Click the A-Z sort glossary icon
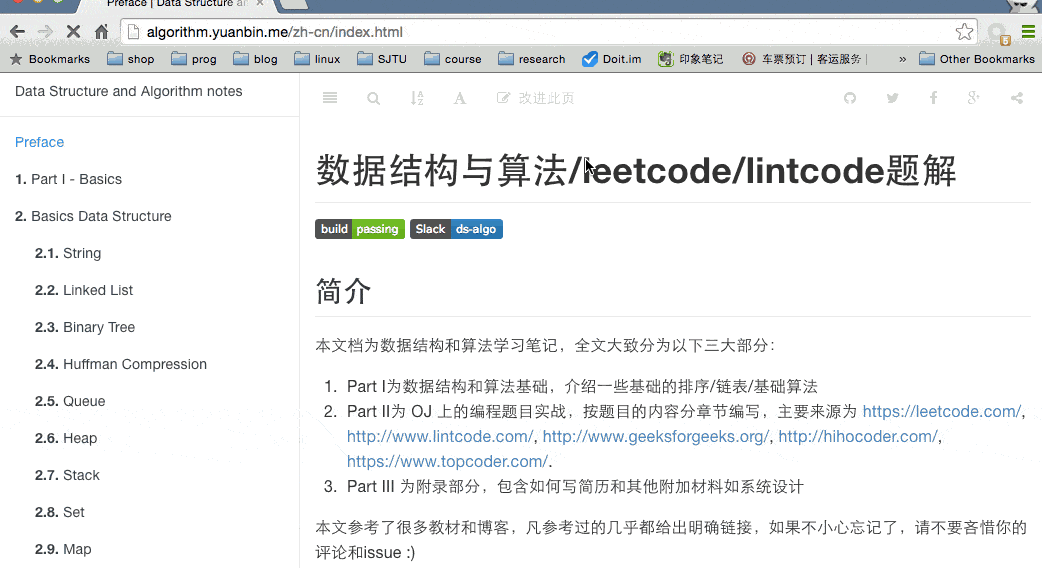Image resolution: width=1042 pixels, height=568 pixels. [x=417, y=98]
